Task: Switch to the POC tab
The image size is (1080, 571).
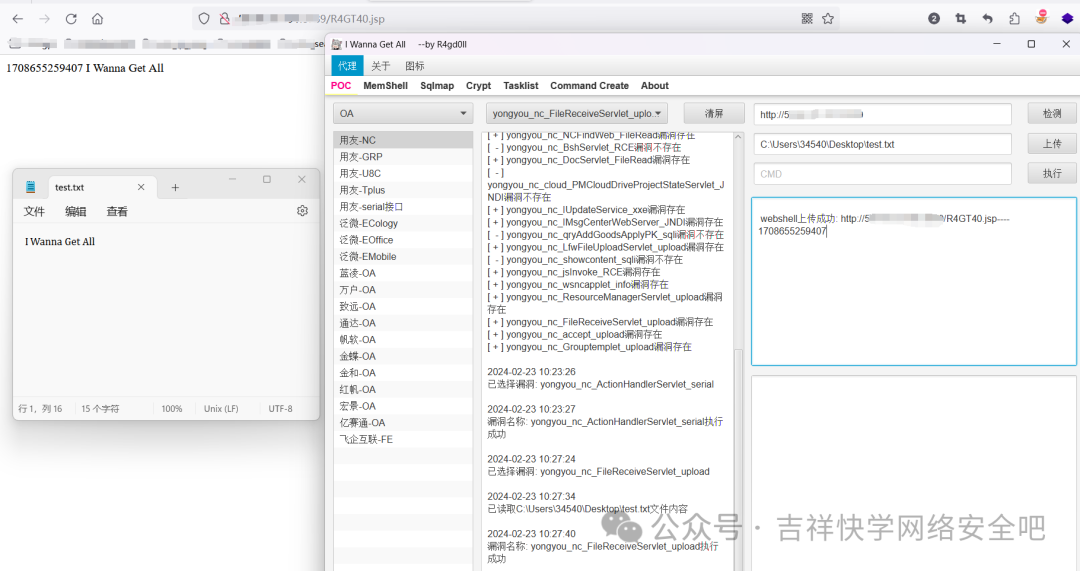Action: point(341,85)
